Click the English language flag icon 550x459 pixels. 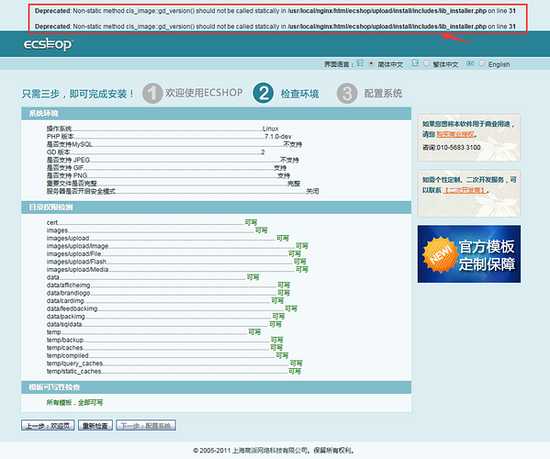click(470, 63)
